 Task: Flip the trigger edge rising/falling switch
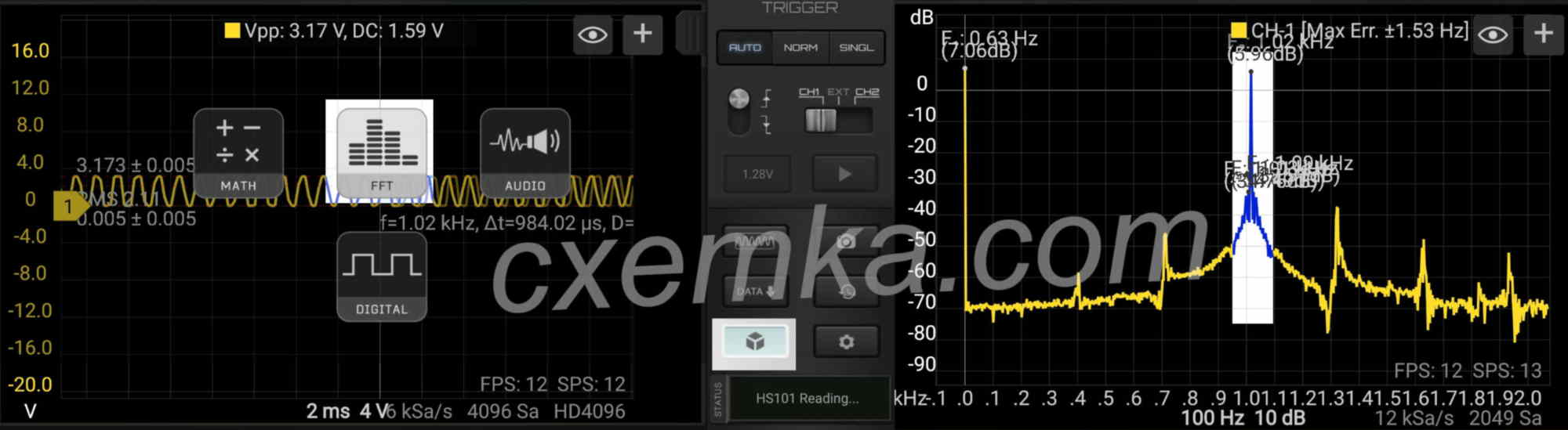pyautogui.click(x=739, y=111)
